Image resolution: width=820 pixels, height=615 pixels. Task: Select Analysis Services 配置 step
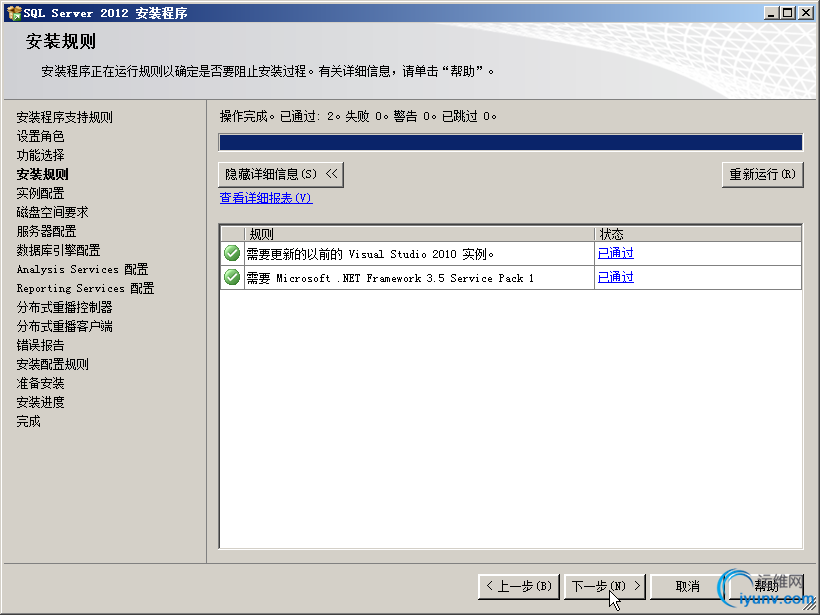click(82, 269)
